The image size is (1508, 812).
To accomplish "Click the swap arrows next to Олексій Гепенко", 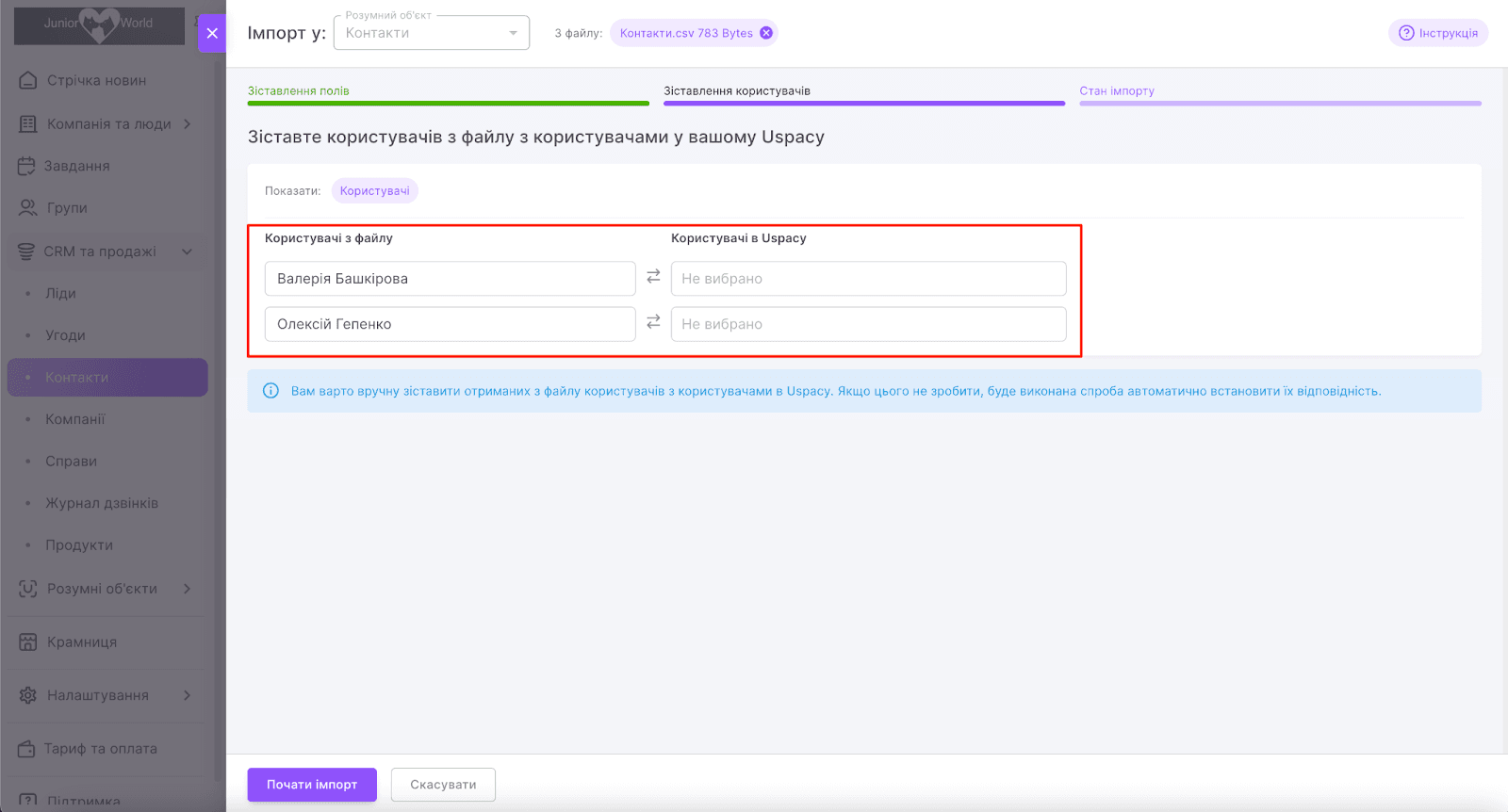I will click(653, 322).
